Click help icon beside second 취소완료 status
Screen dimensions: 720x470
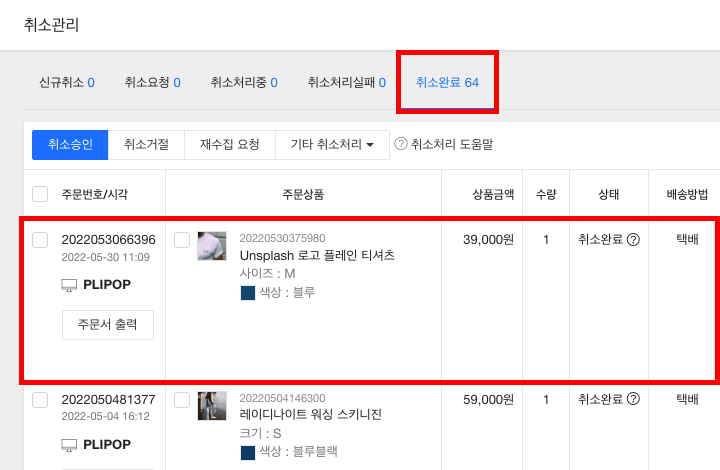tap(633, 399)
